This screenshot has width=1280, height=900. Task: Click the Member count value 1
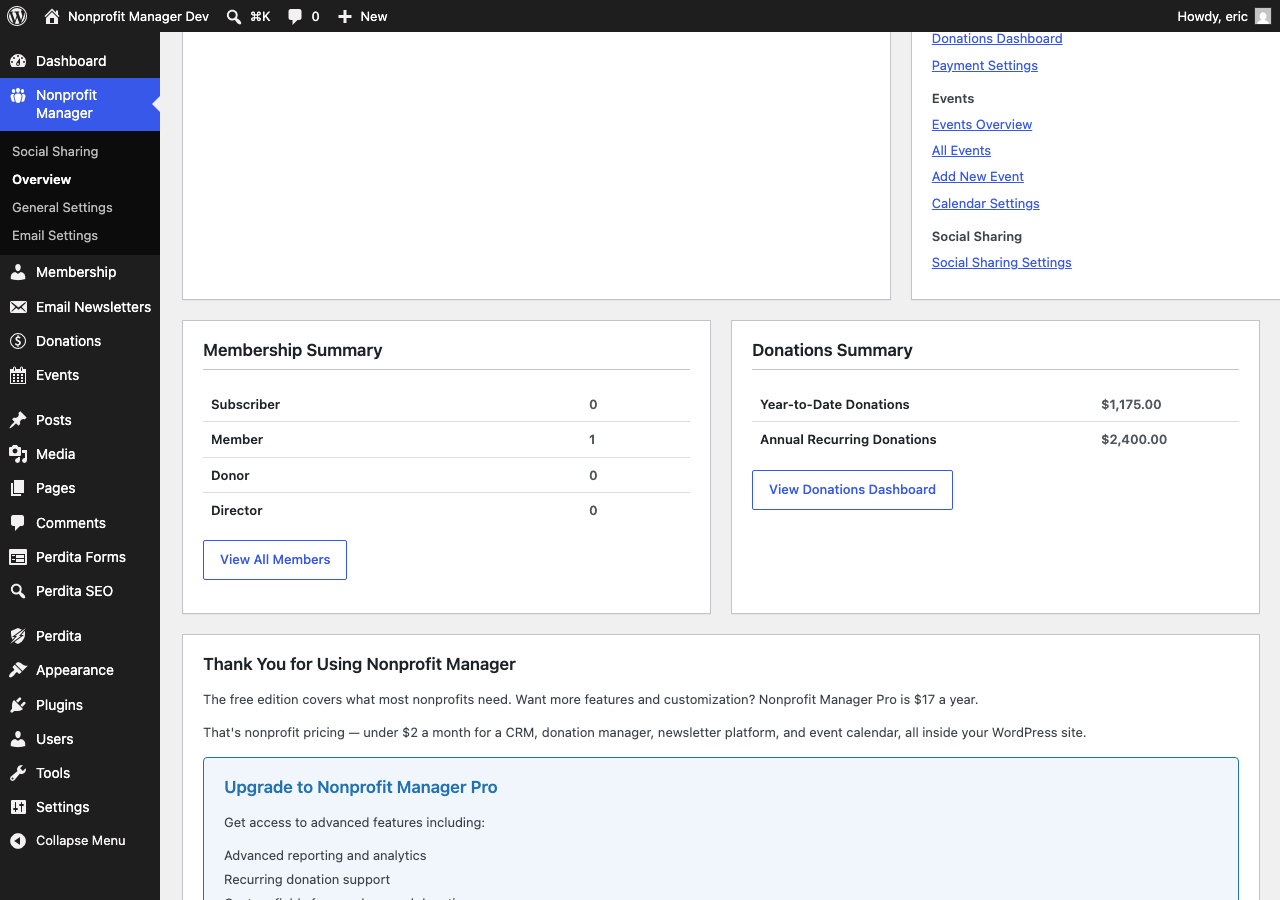point(593,439)
